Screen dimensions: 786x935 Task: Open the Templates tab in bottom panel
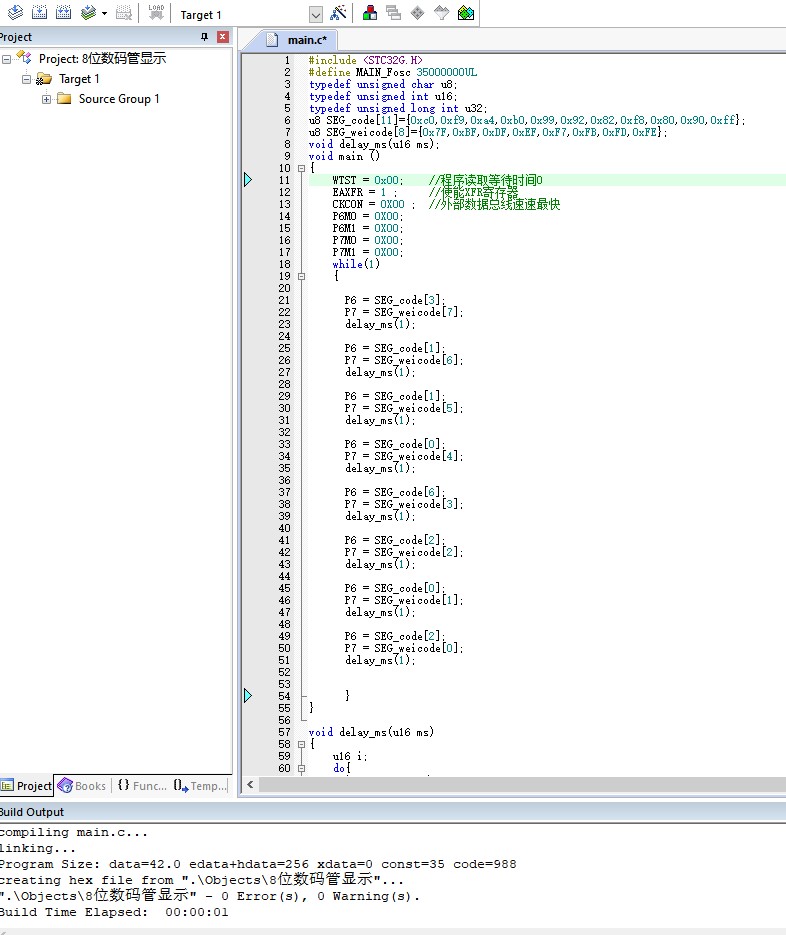click(x=200, y=786)
